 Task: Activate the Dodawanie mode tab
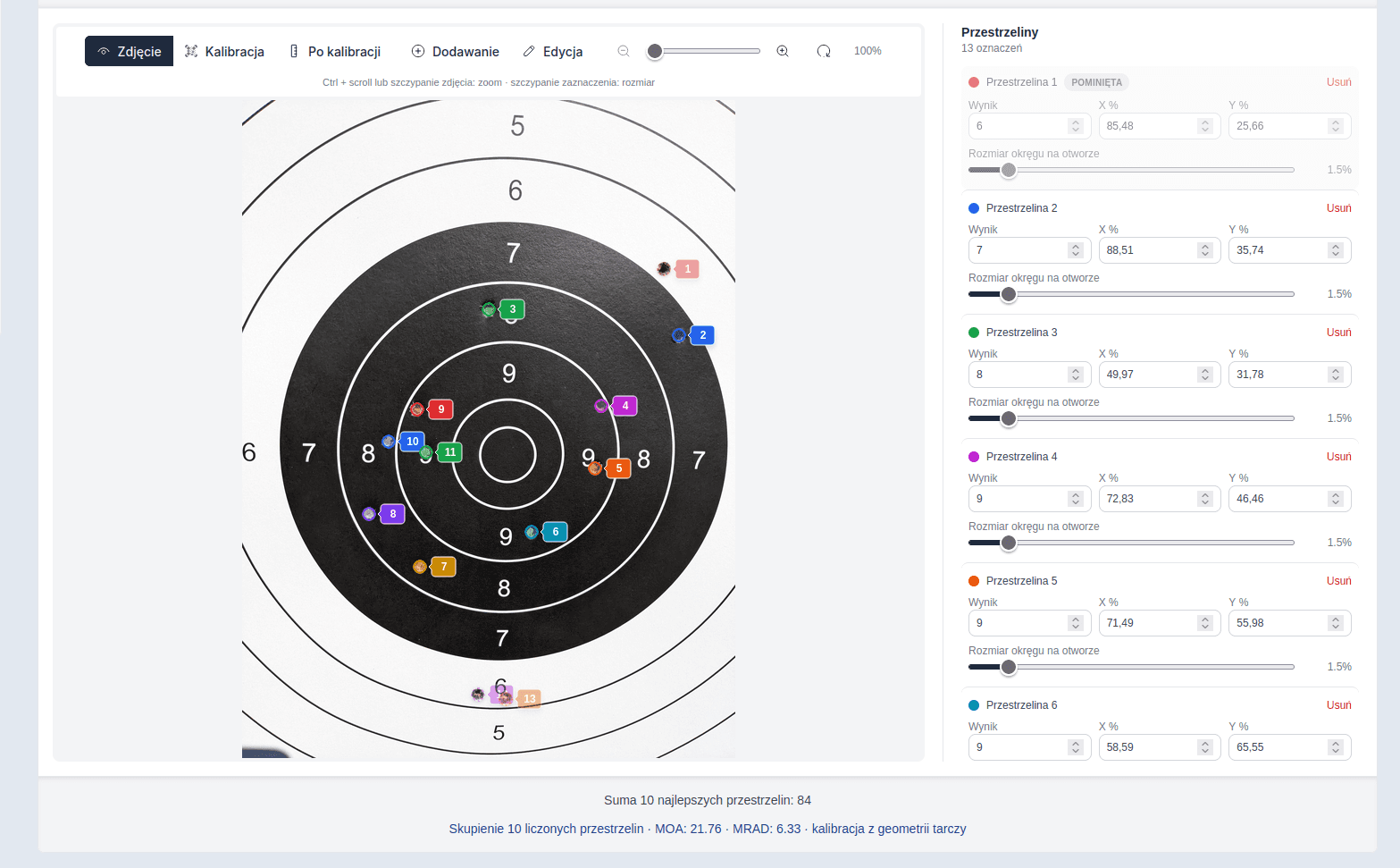pos(455,51)
